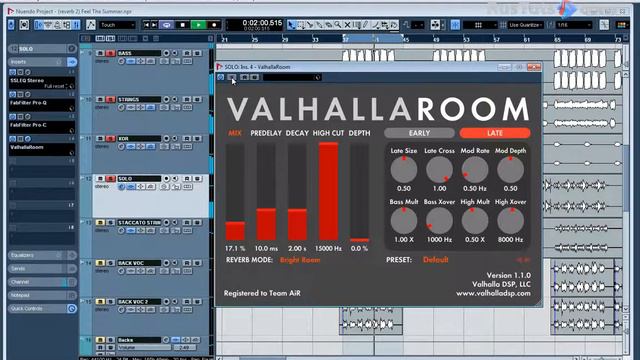The width and height of the screenshot is (640, 360).
Task: Go to previous marker in transport
Action: click(146, 25)
